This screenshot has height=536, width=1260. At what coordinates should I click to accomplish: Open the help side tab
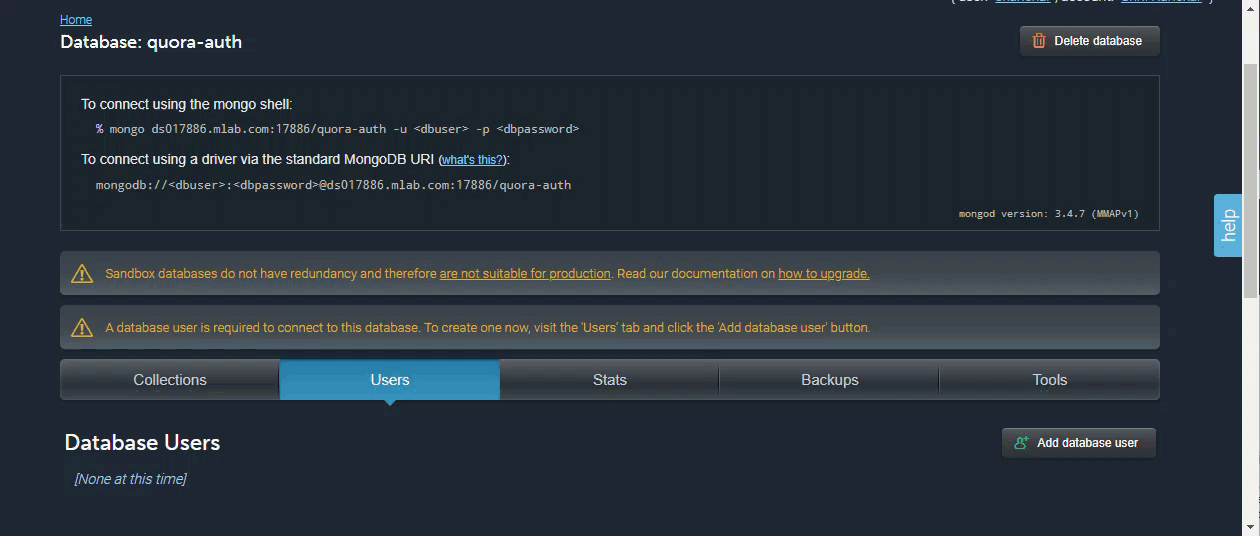(x=1228, y=225)
